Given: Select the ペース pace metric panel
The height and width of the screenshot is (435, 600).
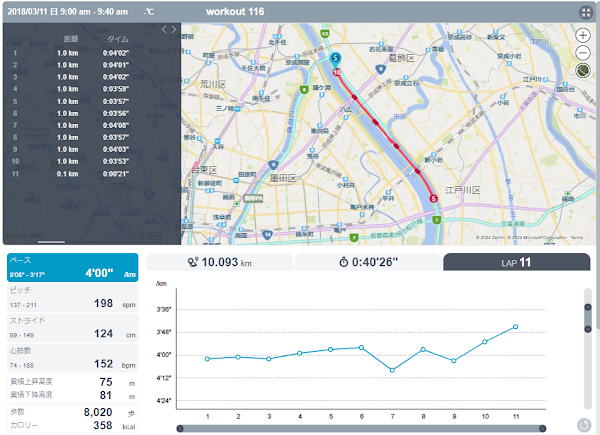Looking at the screenshot, I should tap(73, 267).
